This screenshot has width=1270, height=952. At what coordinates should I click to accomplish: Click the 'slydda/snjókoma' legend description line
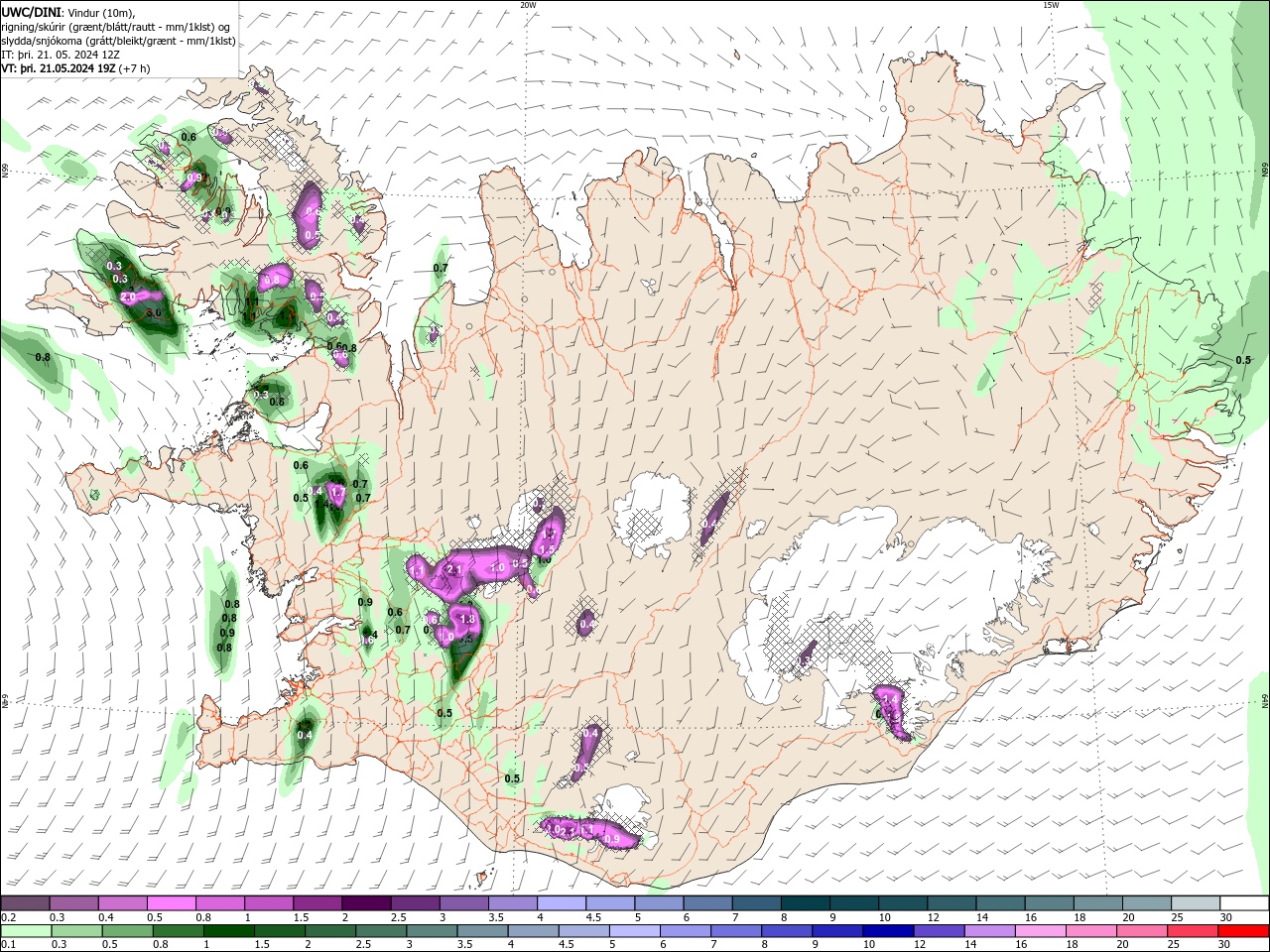tap(118, 41)
